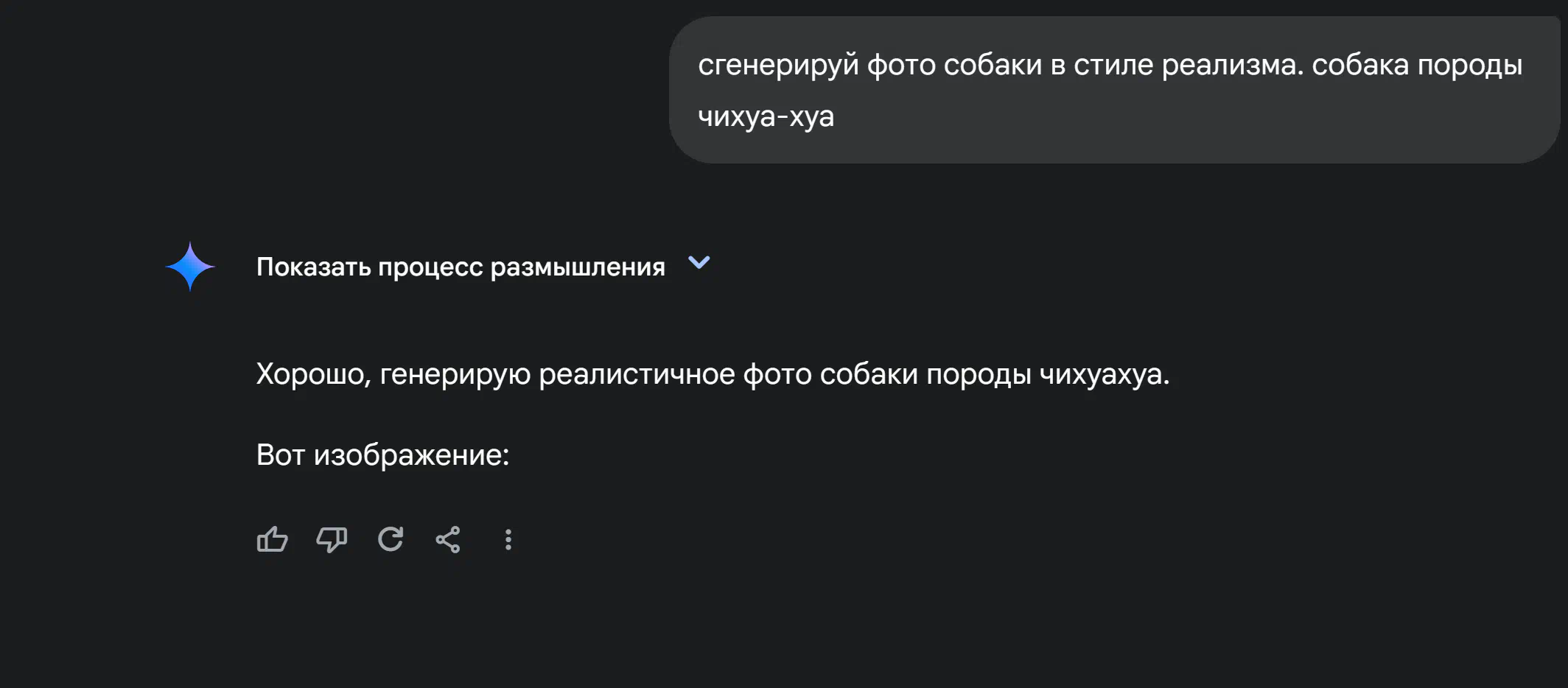Give negative feedback on Gemini's answer
This screenshot has width=1568, height=688.
click(x=332, y=539)
